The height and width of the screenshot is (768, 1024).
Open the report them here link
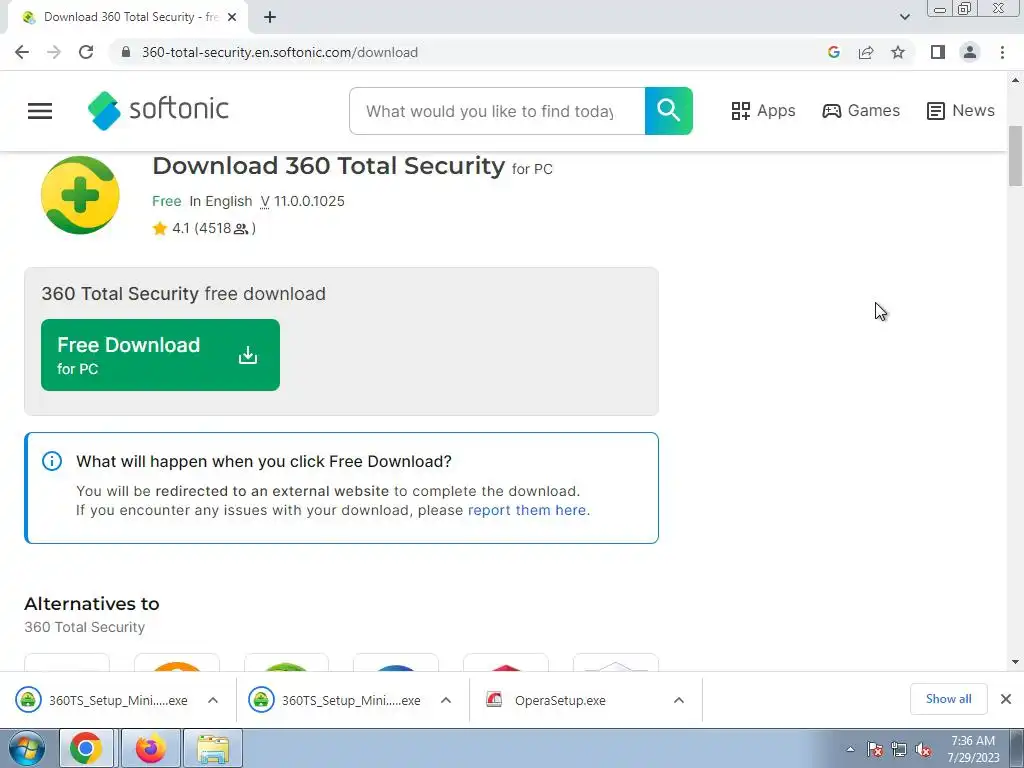coord(528,510)
